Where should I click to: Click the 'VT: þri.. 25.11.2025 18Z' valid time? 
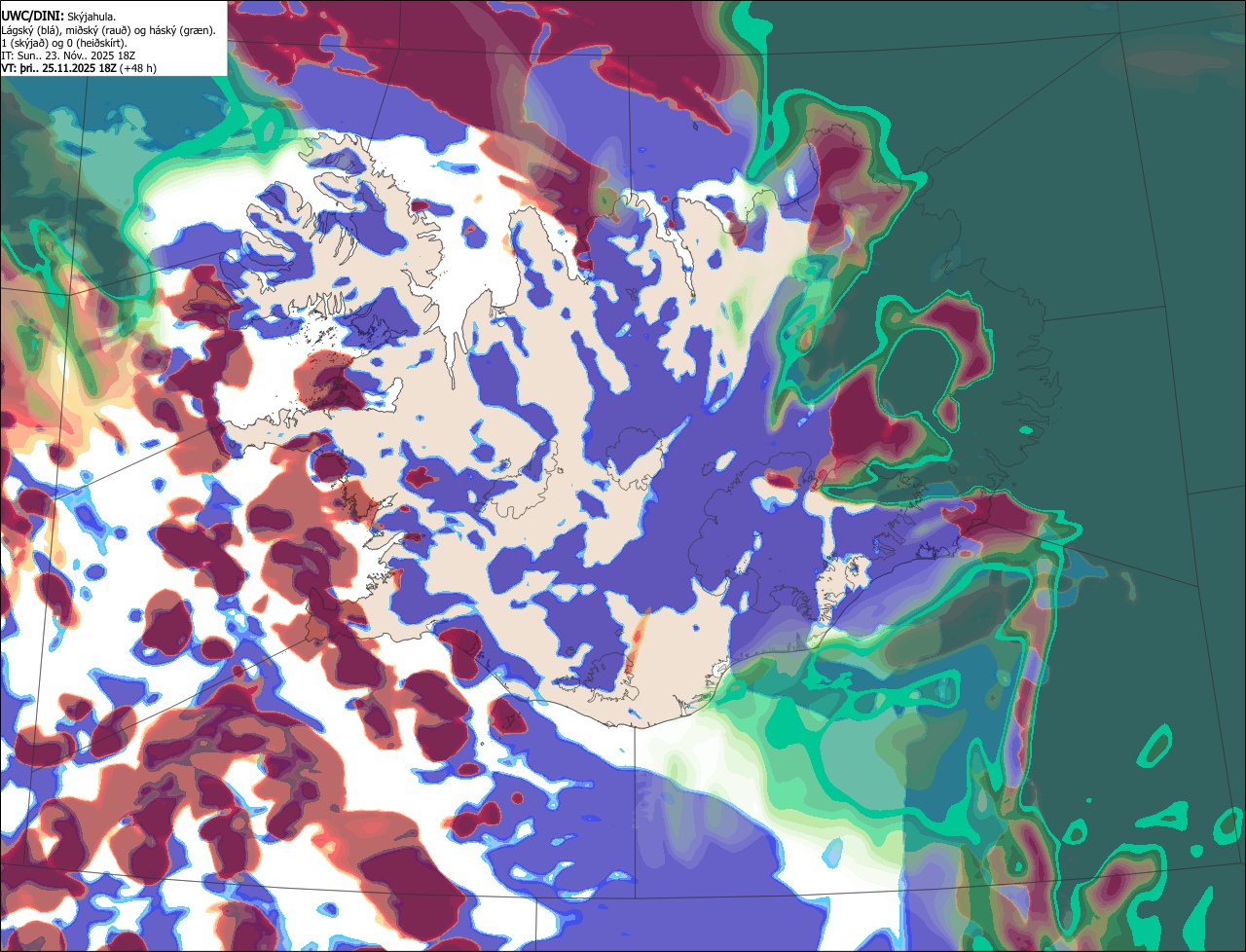[x=58, y=68]
